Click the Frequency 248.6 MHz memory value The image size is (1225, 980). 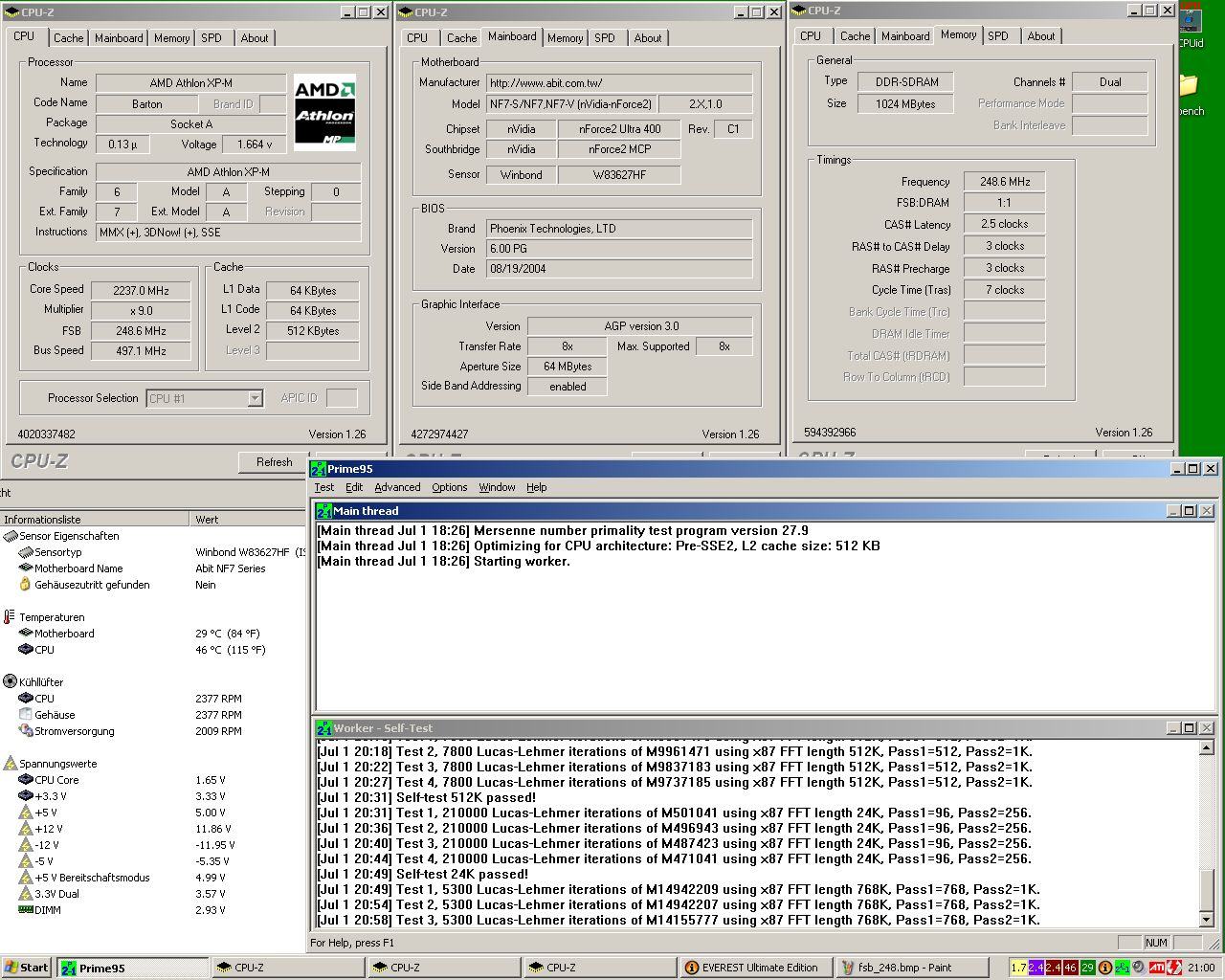1004,182
